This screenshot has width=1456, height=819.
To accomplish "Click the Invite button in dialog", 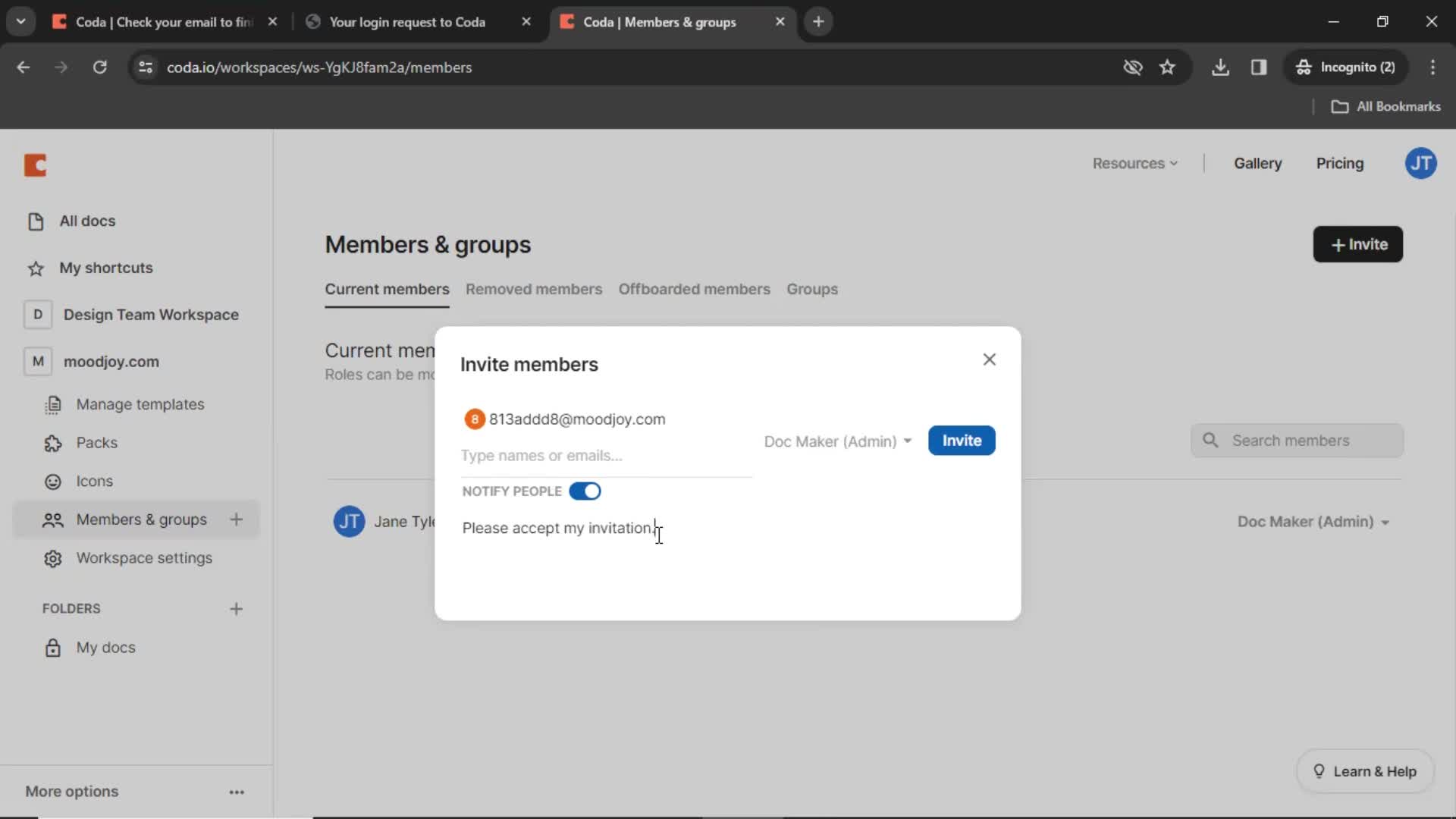I will (x=961, y=440).
